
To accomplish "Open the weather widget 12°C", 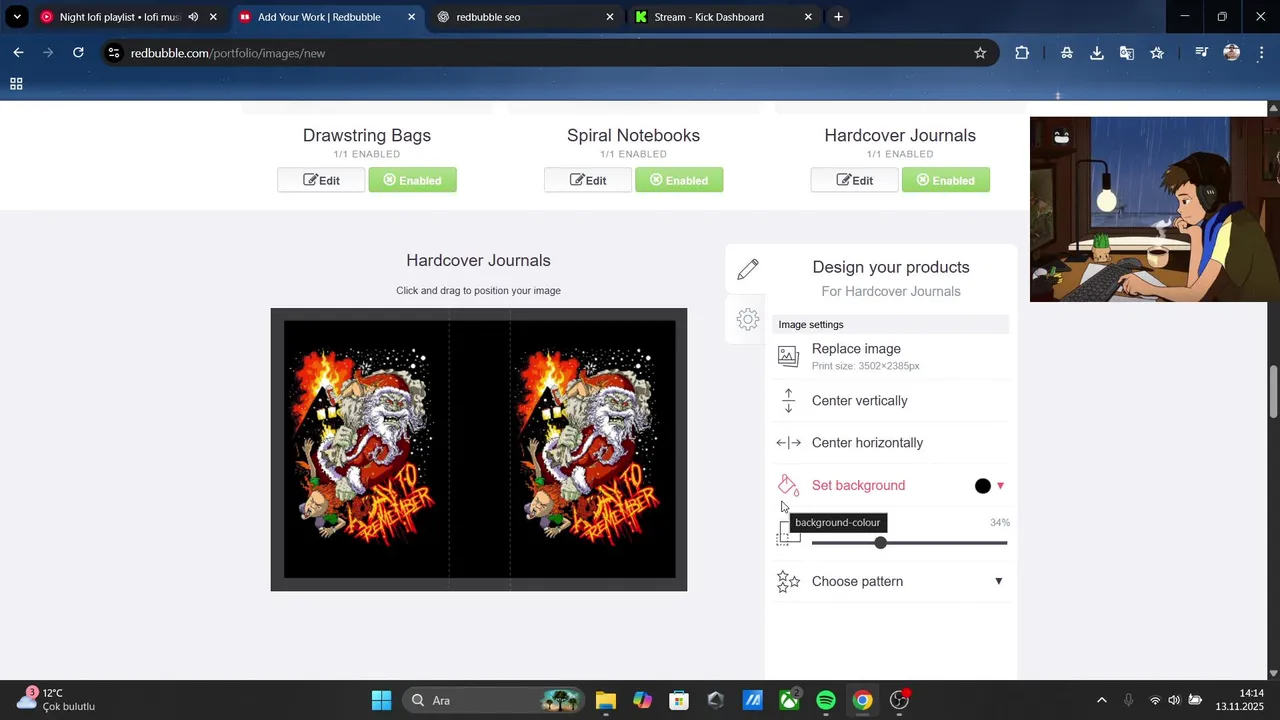I will pos(58,700).
